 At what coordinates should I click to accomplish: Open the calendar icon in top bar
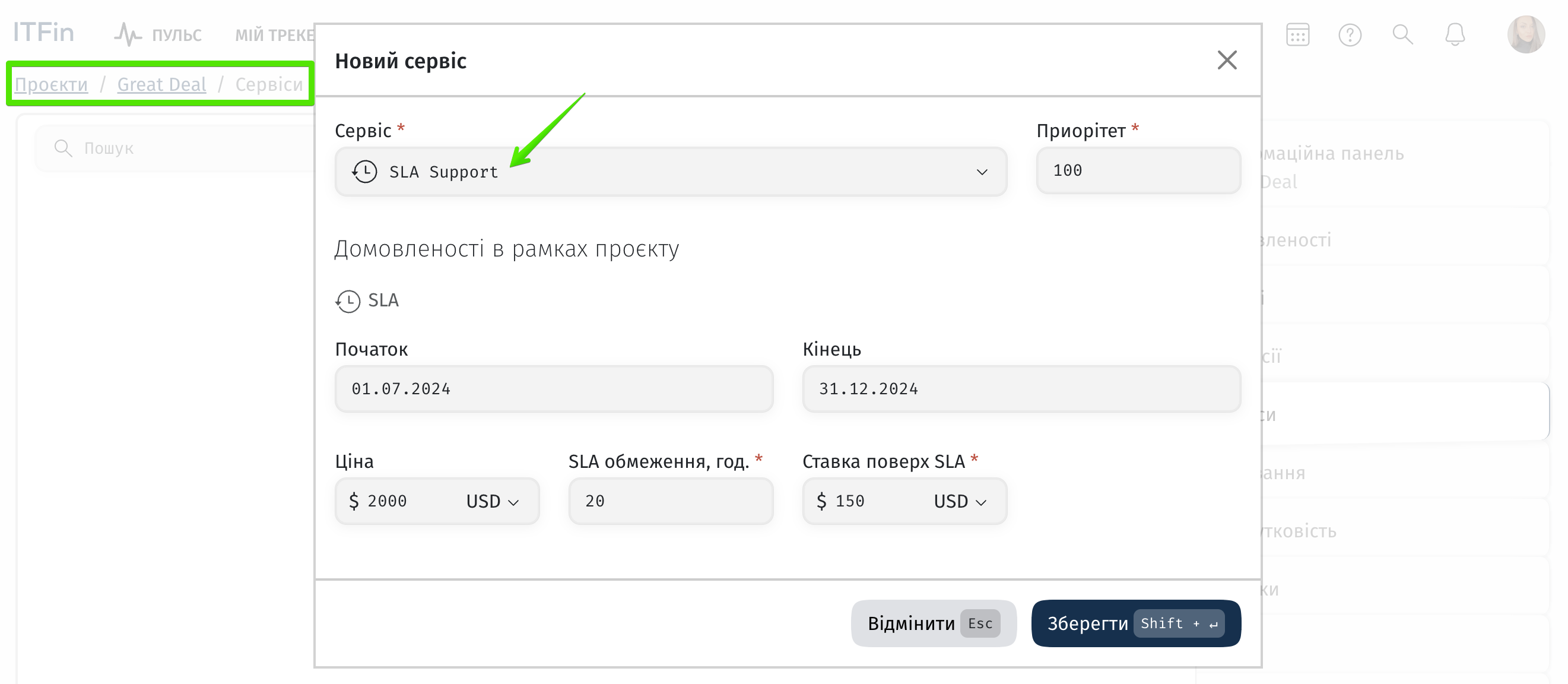click(1297, 34)
